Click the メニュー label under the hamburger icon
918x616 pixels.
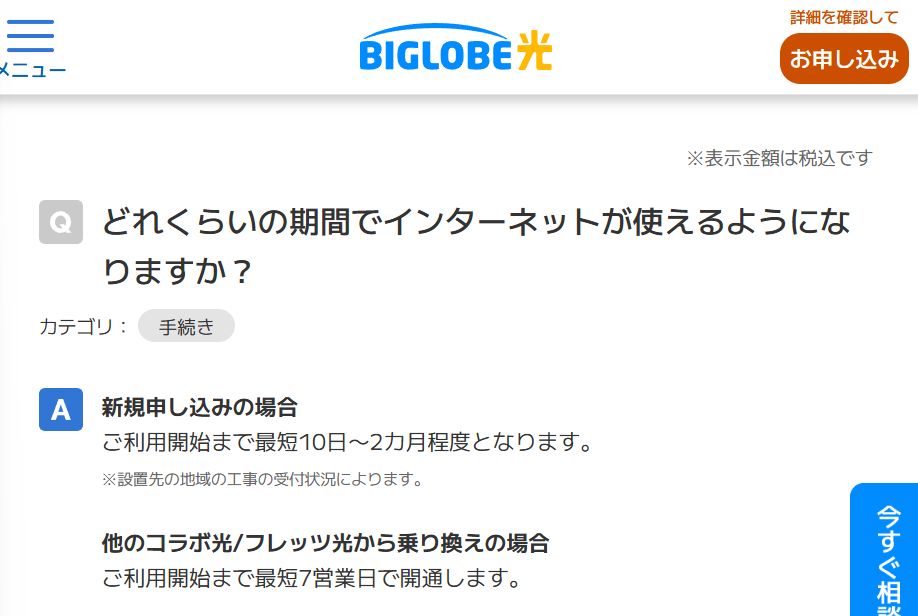(x=33, y=68)
